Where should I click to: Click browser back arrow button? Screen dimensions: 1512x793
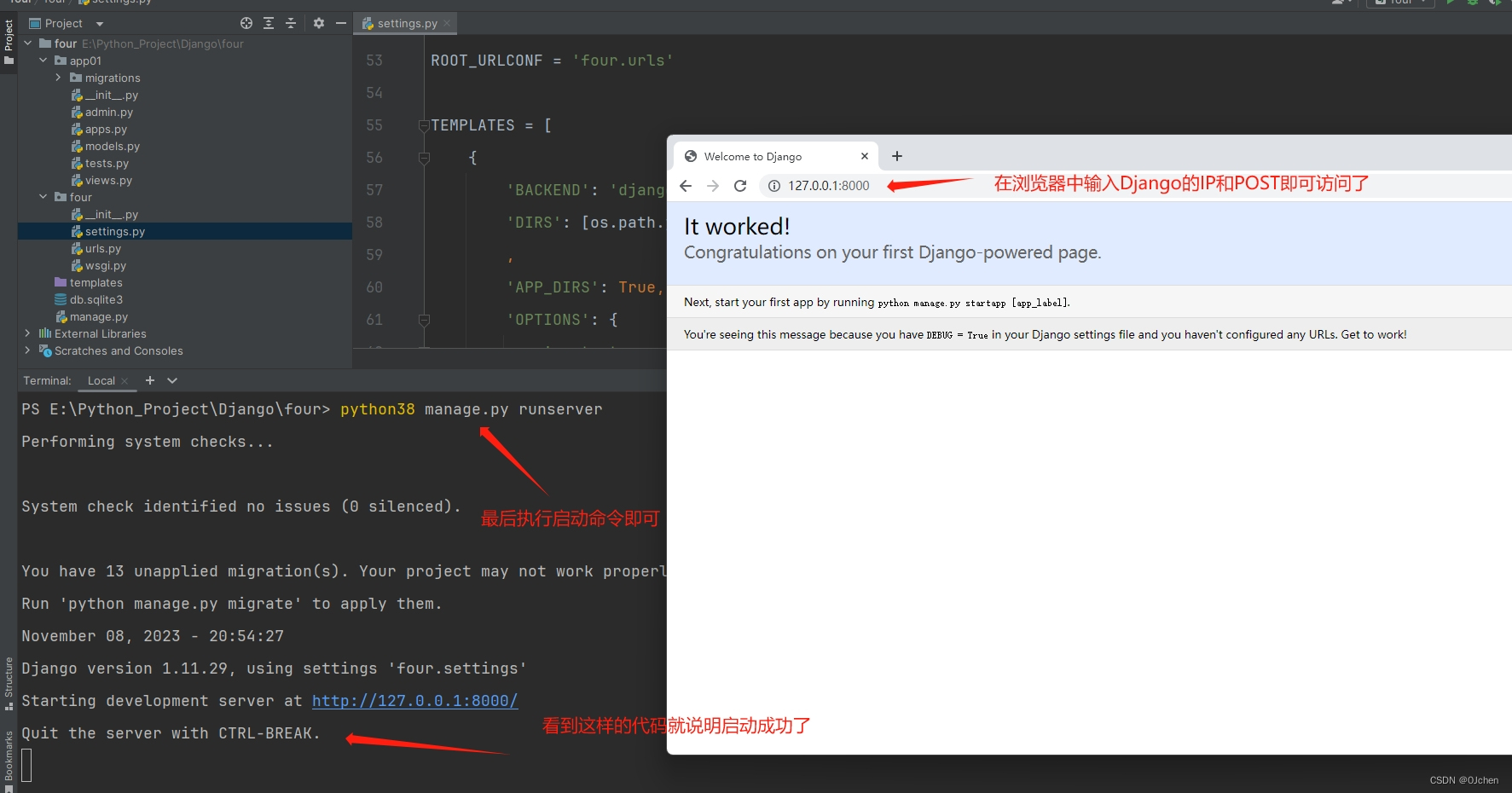click(686, 186)
